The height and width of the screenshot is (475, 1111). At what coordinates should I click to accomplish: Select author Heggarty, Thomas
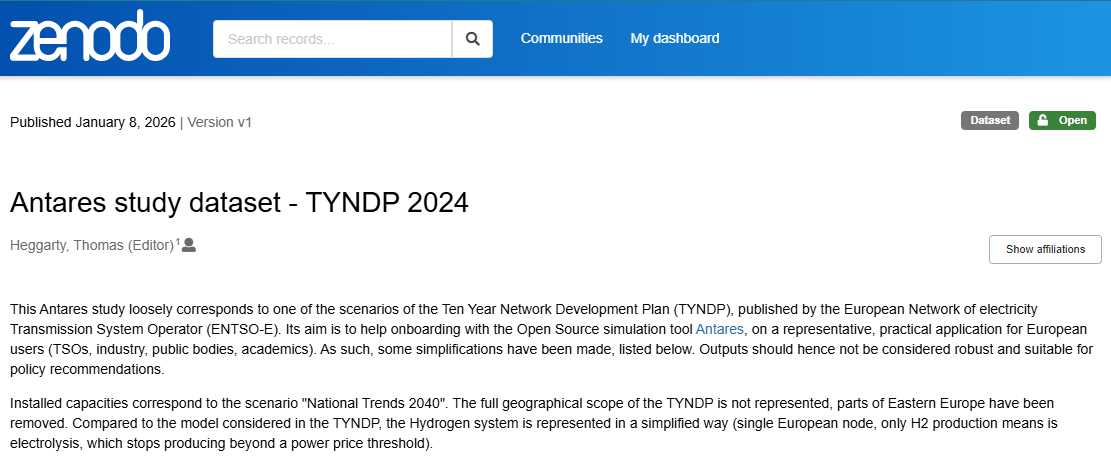click(x=66, y=246)
